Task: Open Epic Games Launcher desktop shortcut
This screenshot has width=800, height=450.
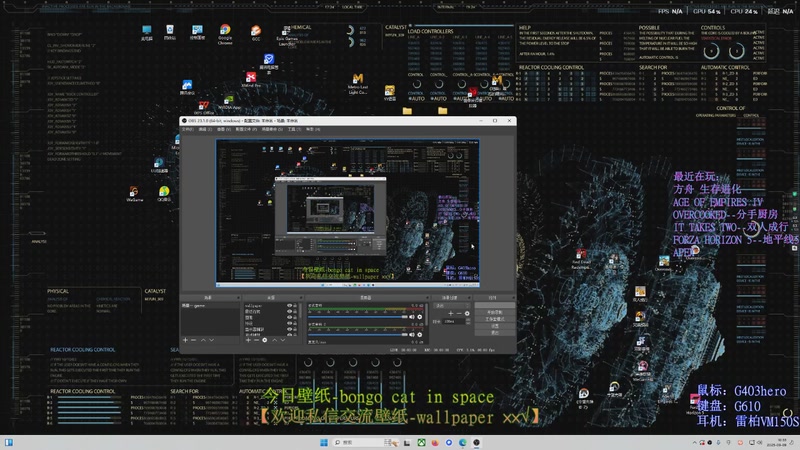Action: coord(287,36)
